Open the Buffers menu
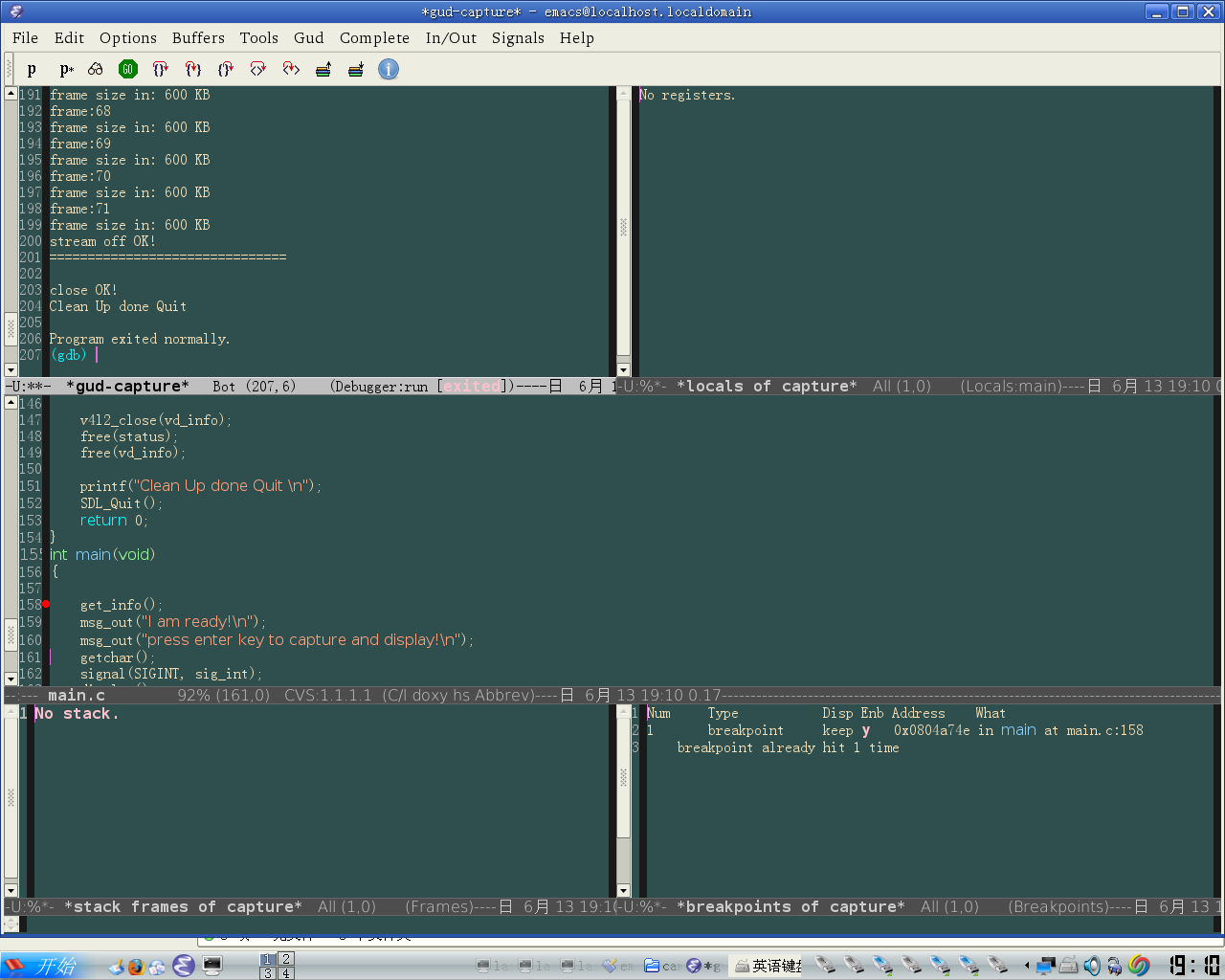1225x980 pixels. [198, 37]
